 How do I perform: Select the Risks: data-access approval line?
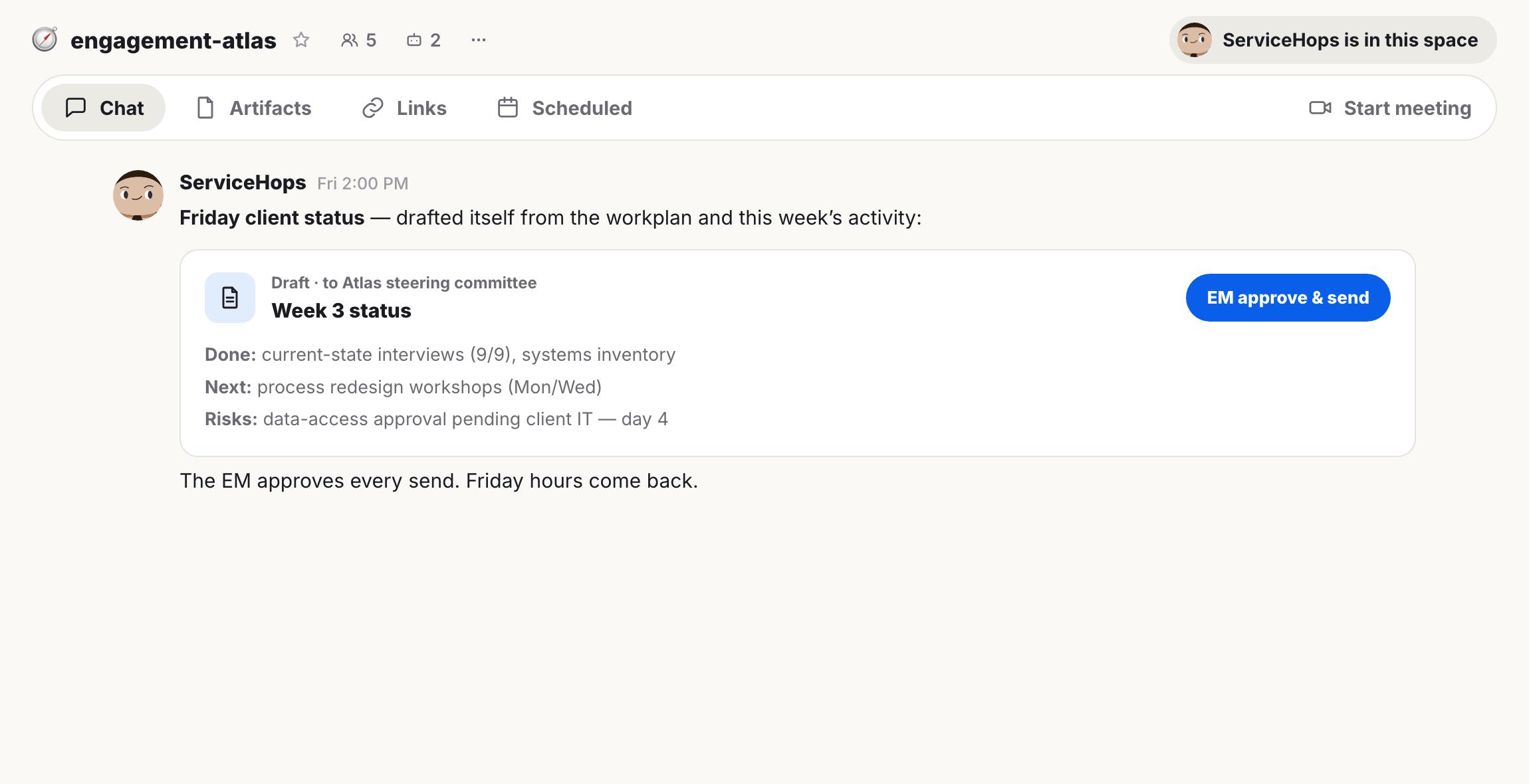pyautogui.click(x=436, y=419)
